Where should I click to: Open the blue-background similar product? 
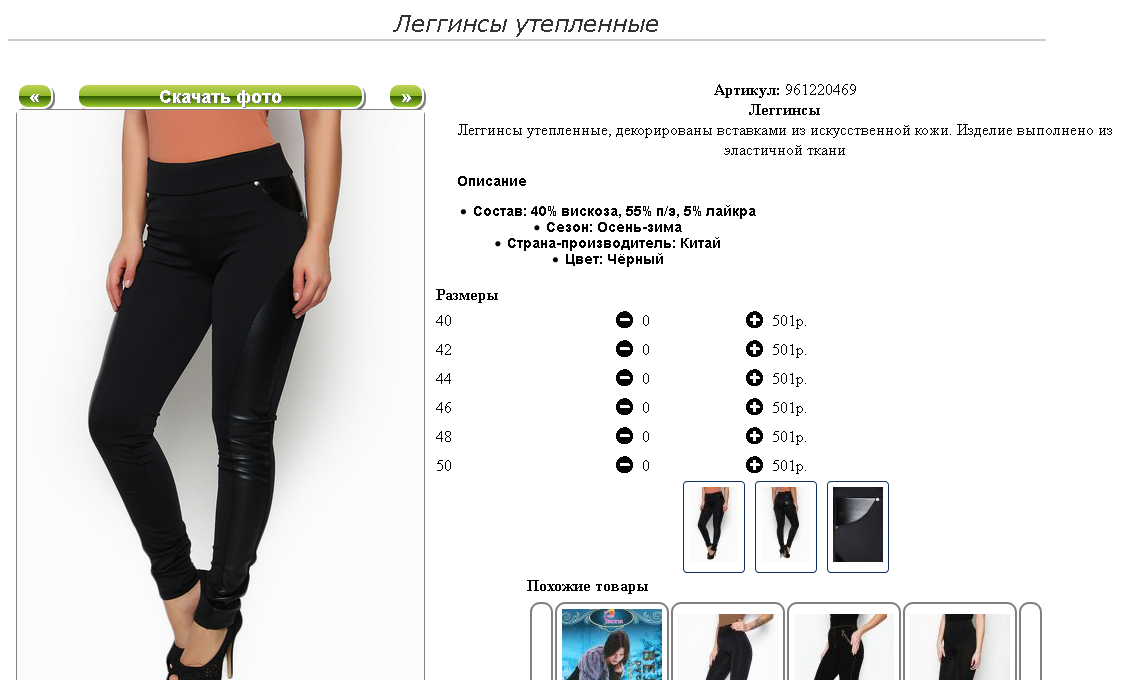click(x=612, y=641)
